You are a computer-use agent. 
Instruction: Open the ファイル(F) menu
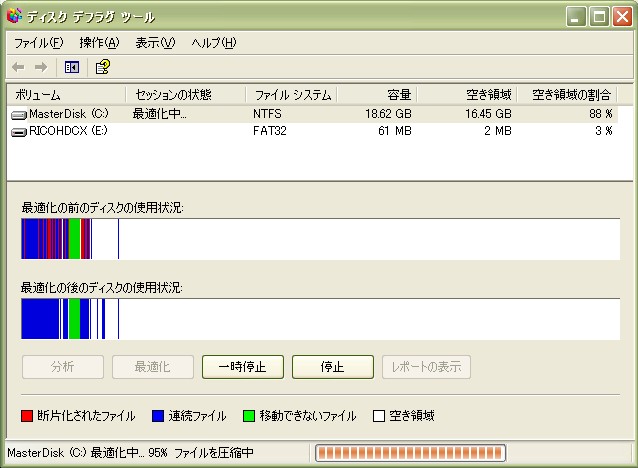click(x=39, y=43)
